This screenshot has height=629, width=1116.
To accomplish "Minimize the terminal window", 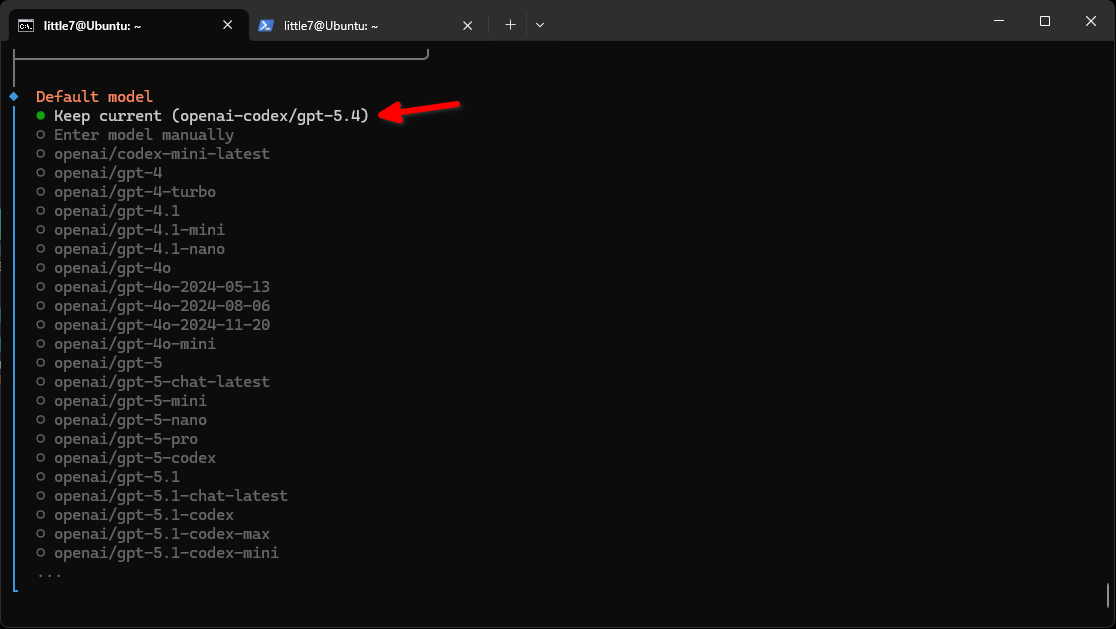I will click(x=998, y=21).
